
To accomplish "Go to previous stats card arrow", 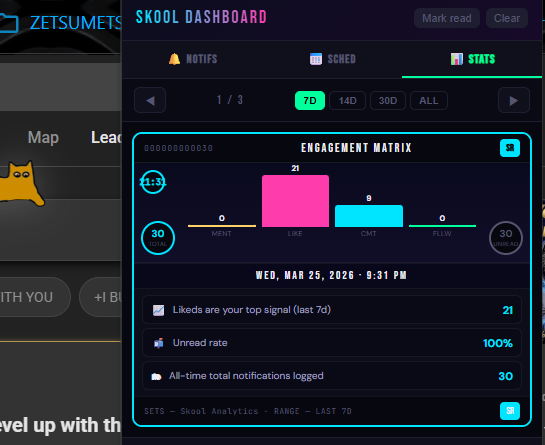I will [150, 100].
